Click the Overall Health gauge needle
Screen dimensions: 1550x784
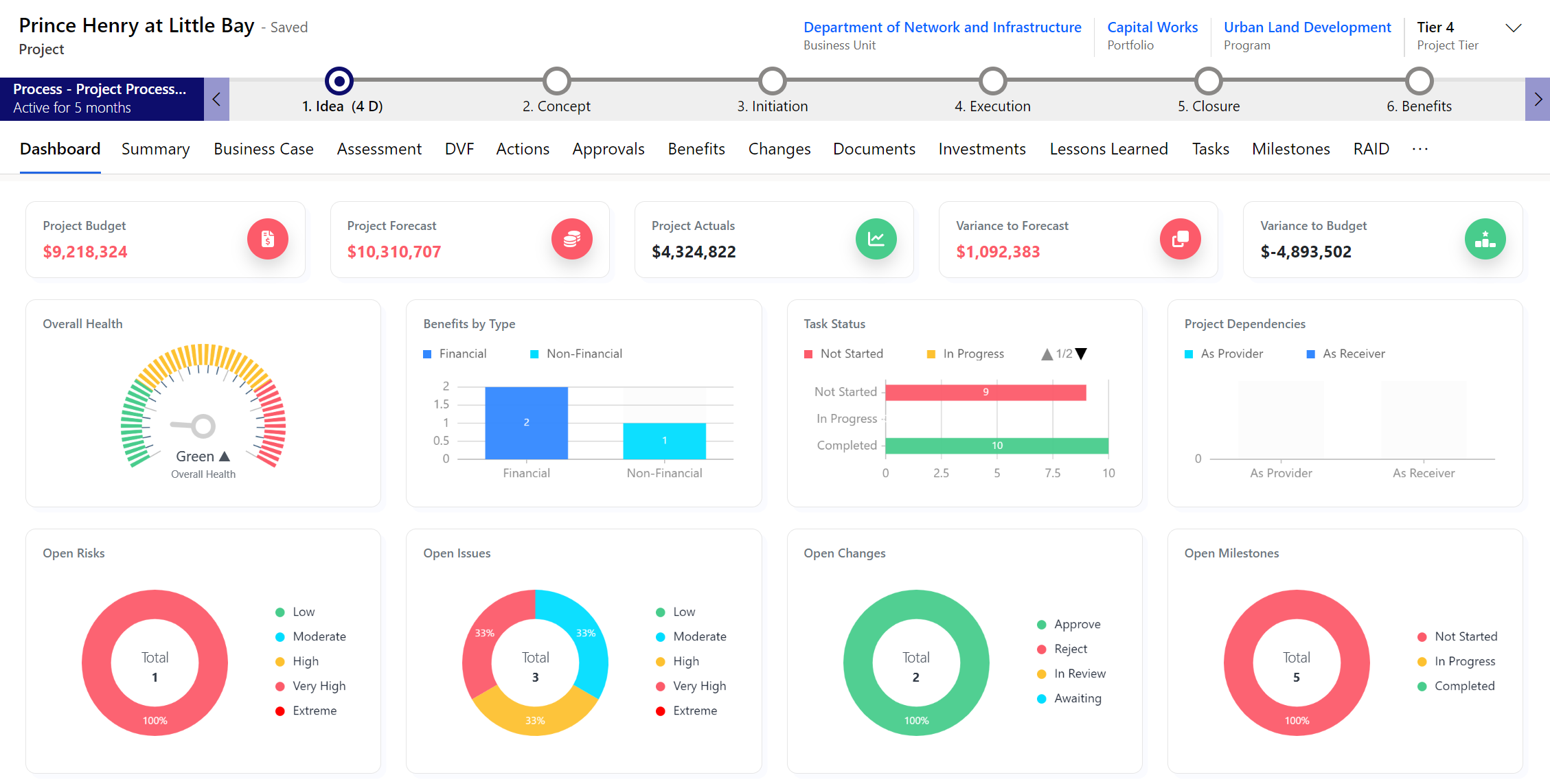point(194,426)
